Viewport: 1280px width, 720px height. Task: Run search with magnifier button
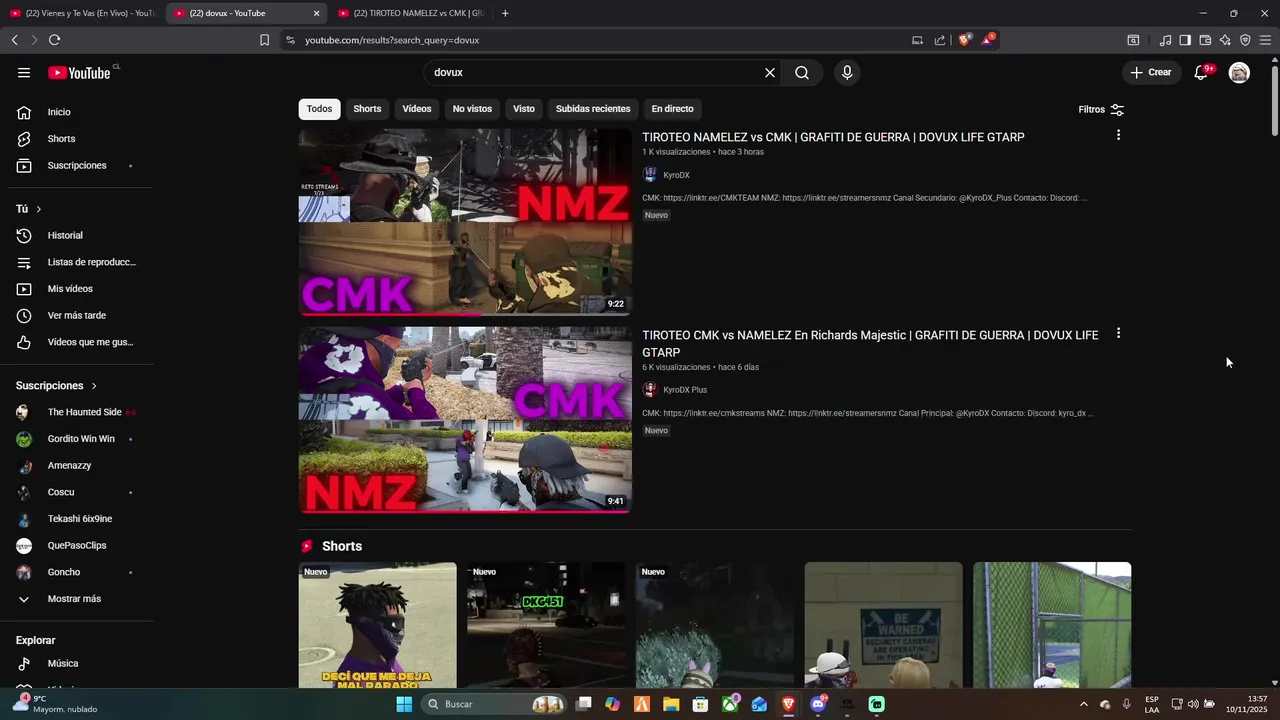[x=802, y=73]
